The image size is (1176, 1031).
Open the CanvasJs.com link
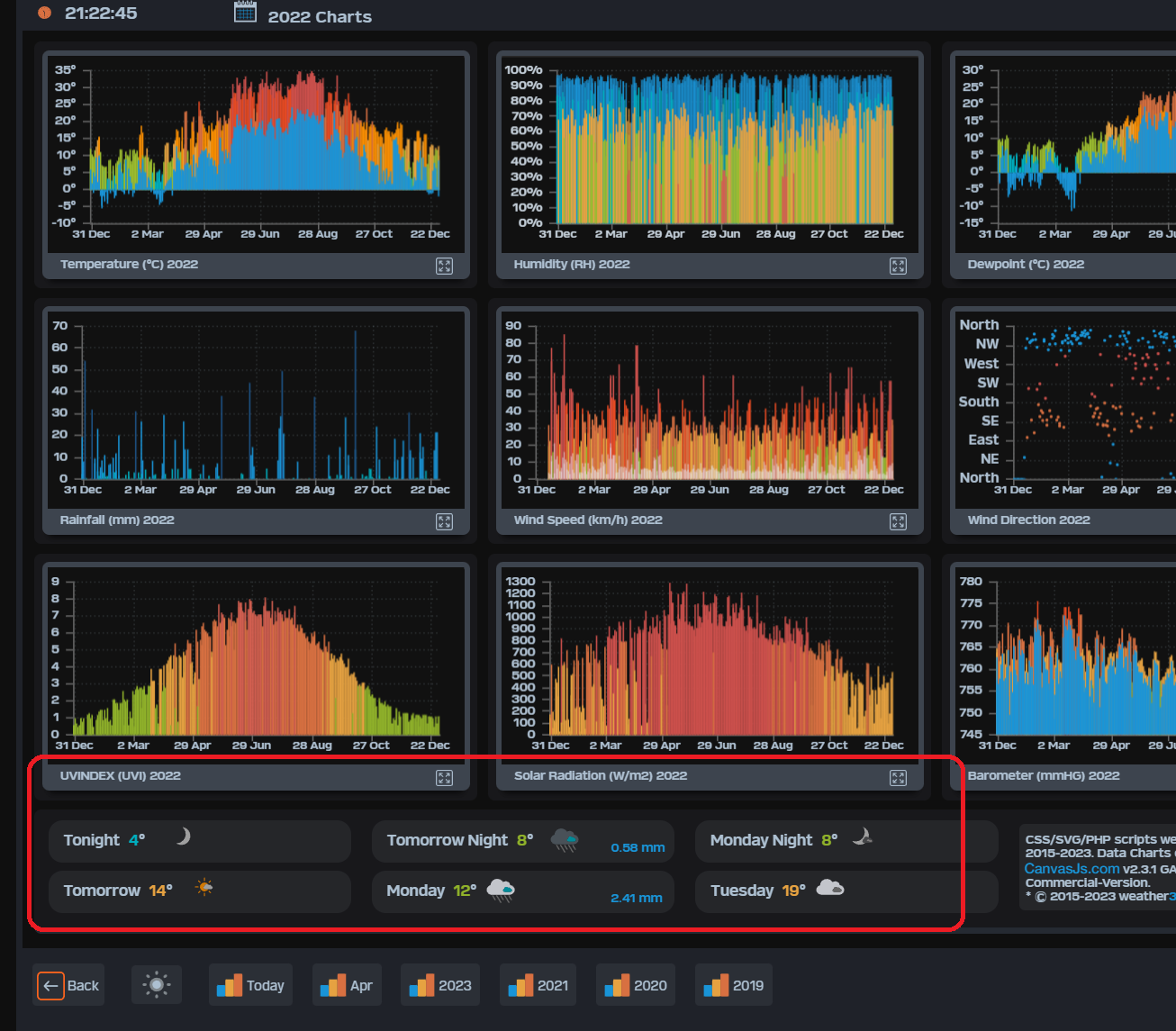1072,869
